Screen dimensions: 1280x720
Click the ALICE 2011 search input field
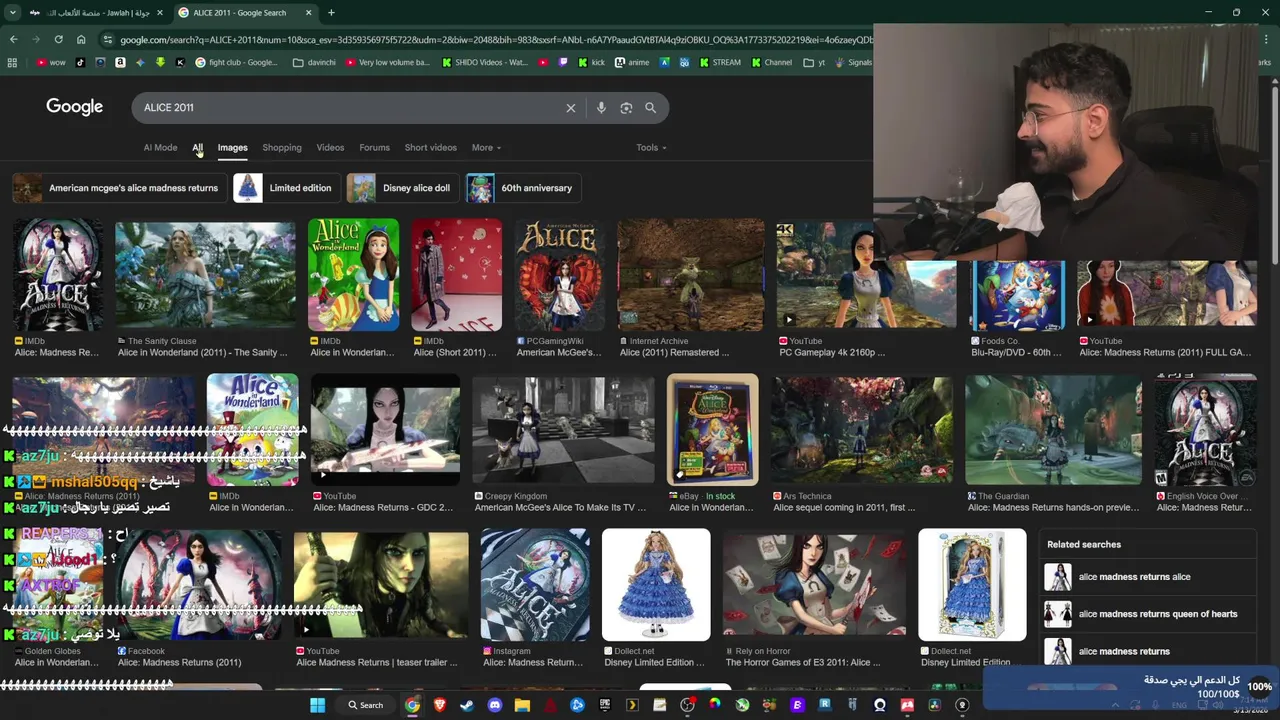tap(350, 108)
